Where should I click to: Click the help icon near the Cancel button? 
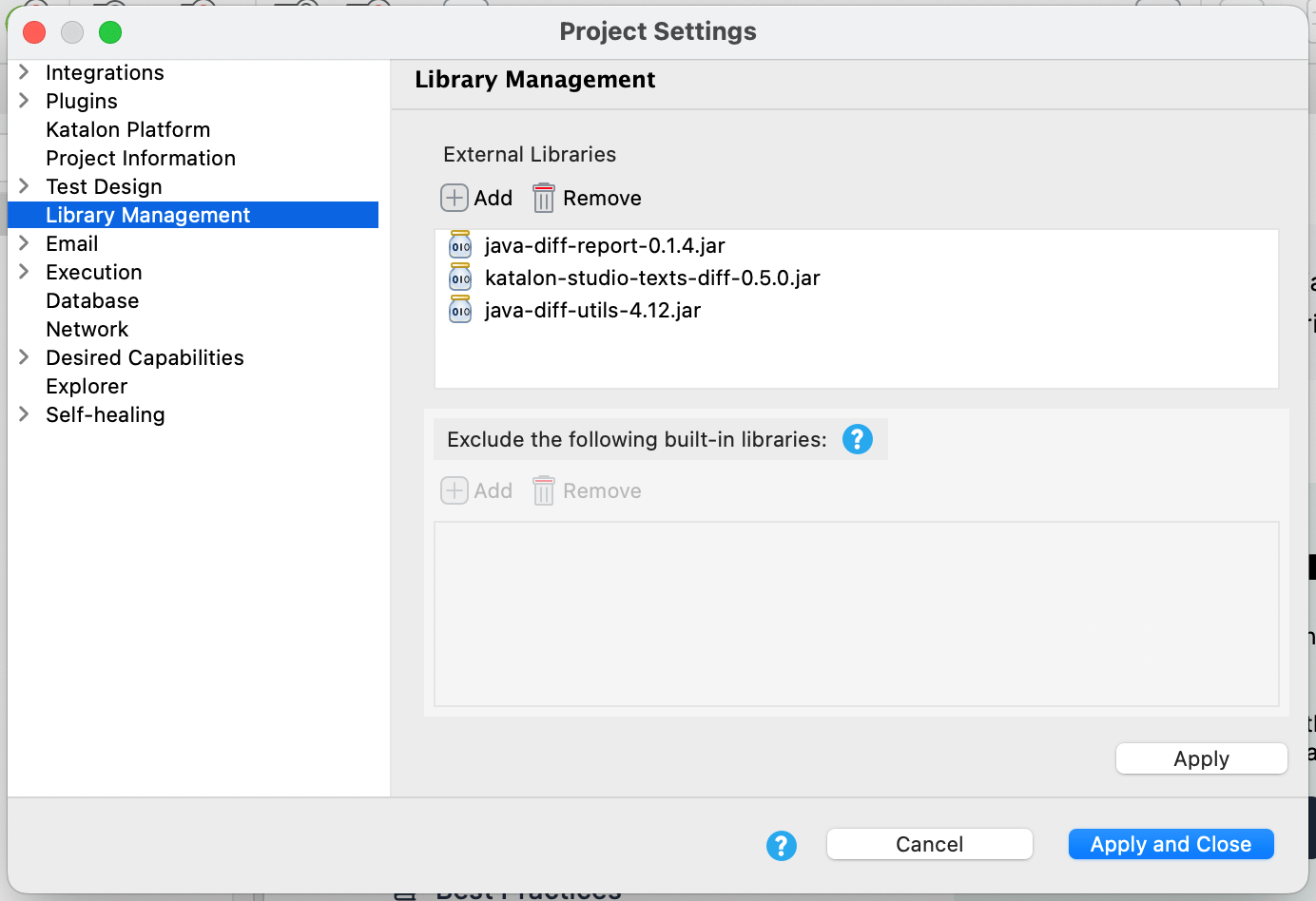pyautogui.click(x=782, y=845)
